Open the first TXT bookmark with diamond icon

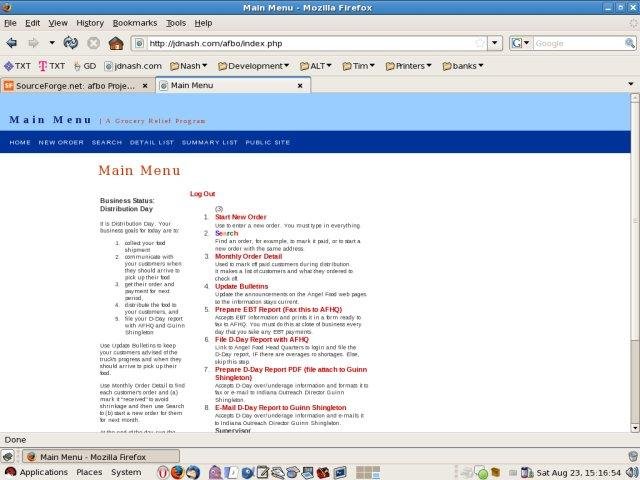tap(17, 66)
